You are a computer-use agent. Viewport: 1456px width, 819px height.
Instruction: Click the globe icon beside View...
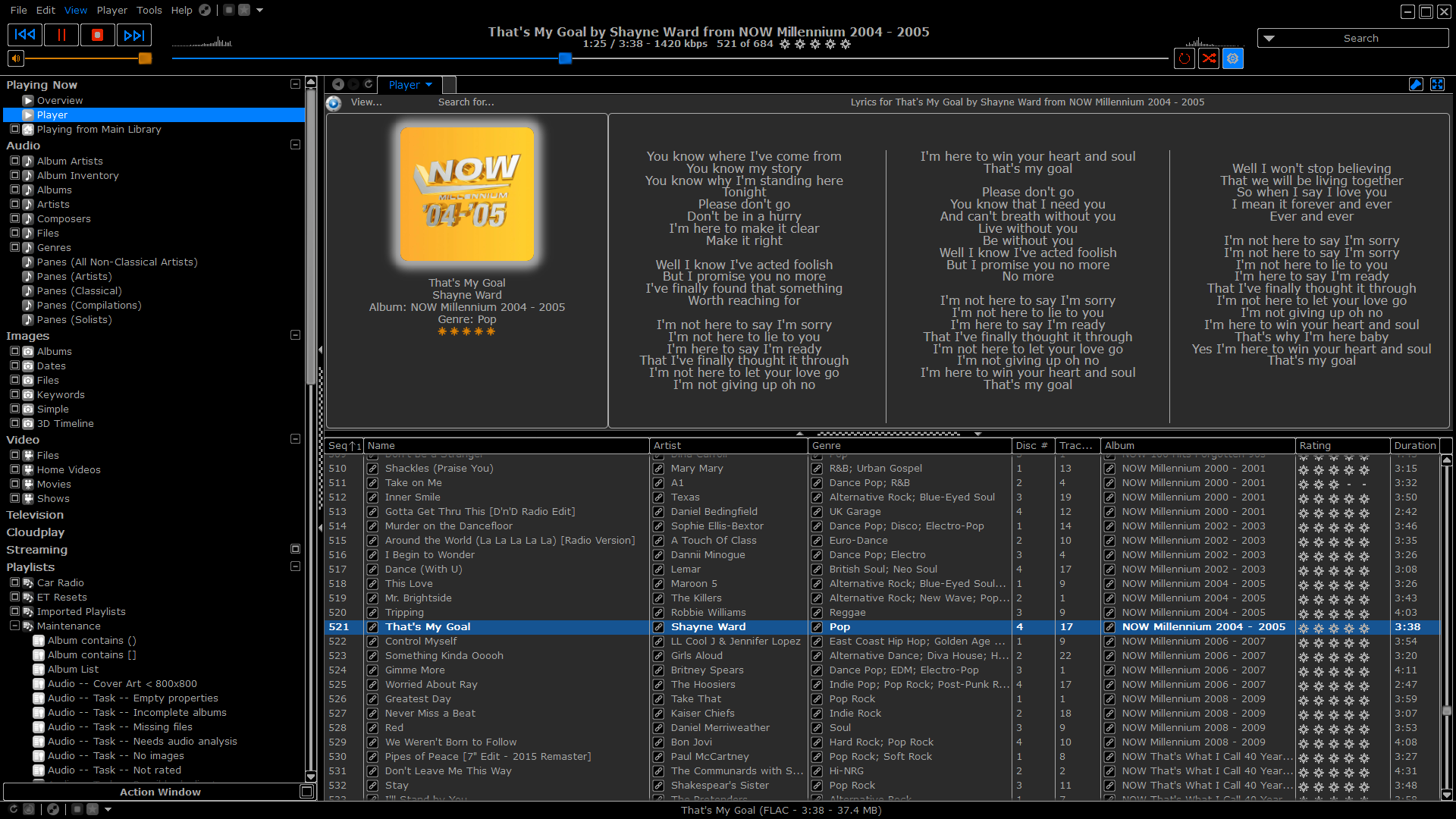coord(334,103)
